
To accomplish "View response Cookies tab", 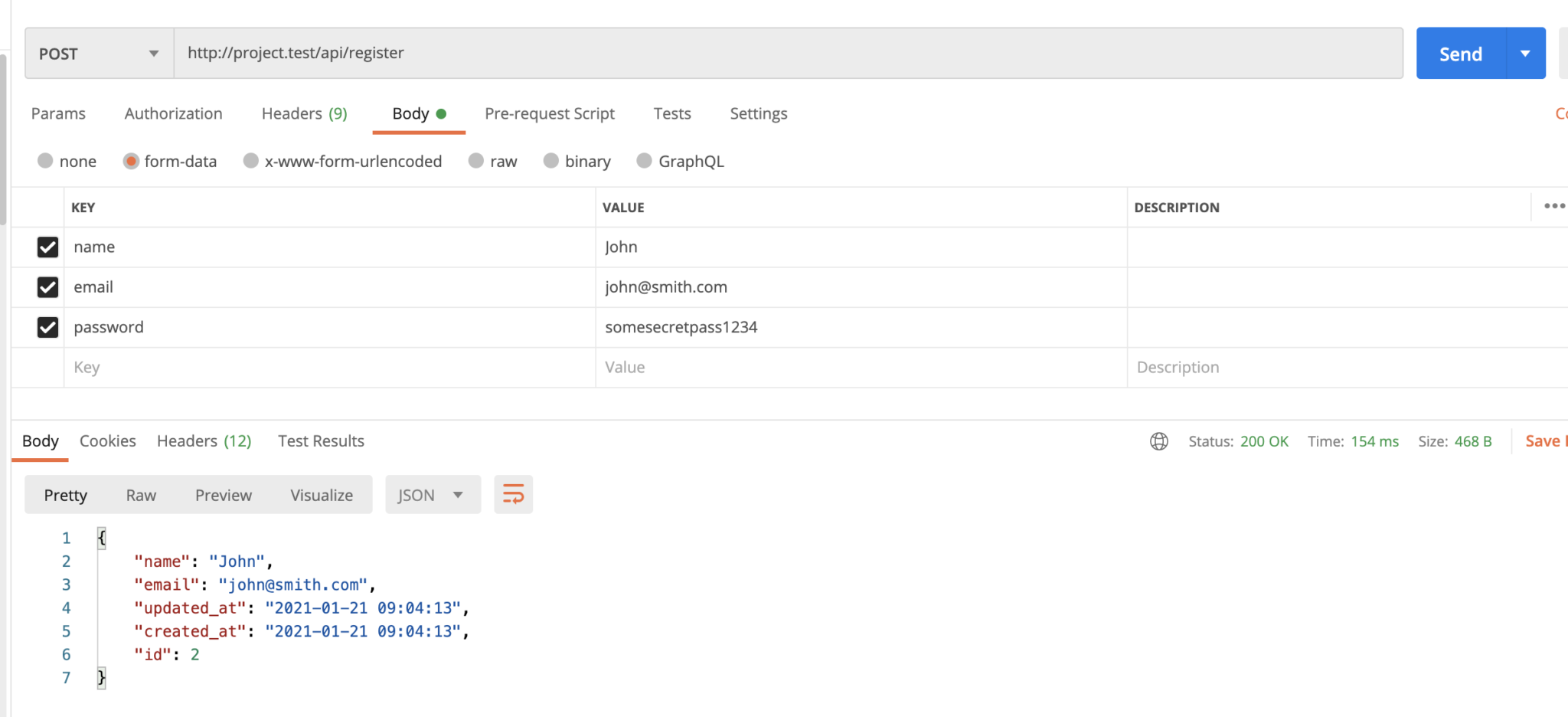I will tap(107, 440).
